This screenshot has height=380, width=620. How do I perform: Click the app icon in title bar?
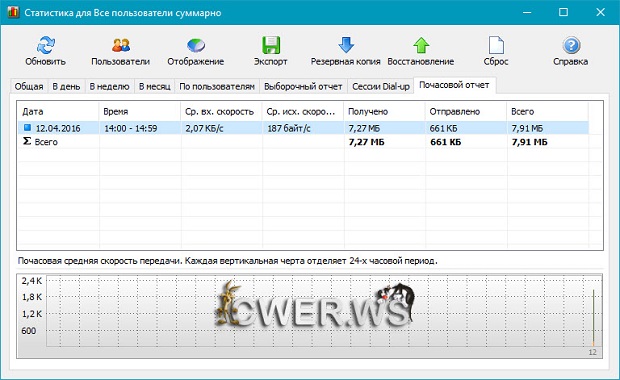pos(13,12)
